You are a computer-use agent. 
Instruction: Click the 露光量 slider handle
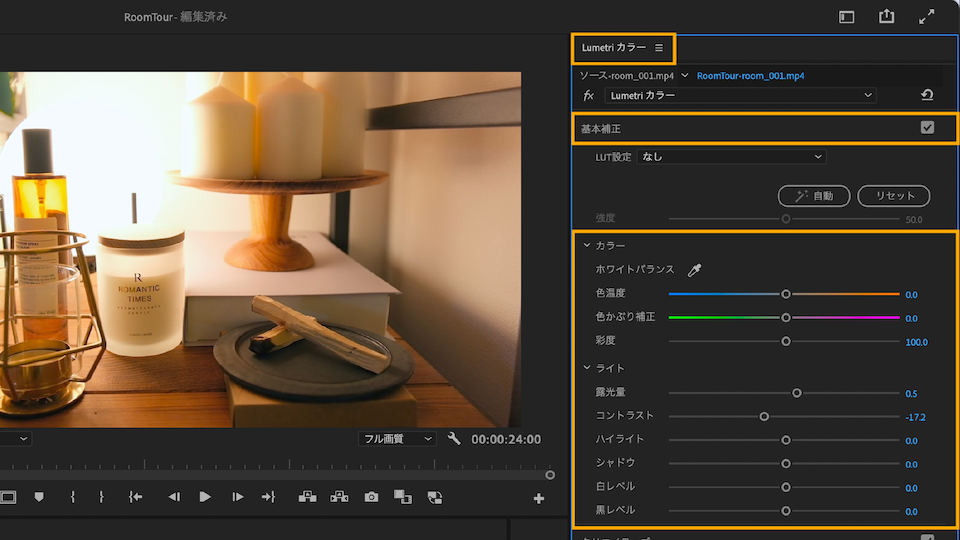(797, 393)
